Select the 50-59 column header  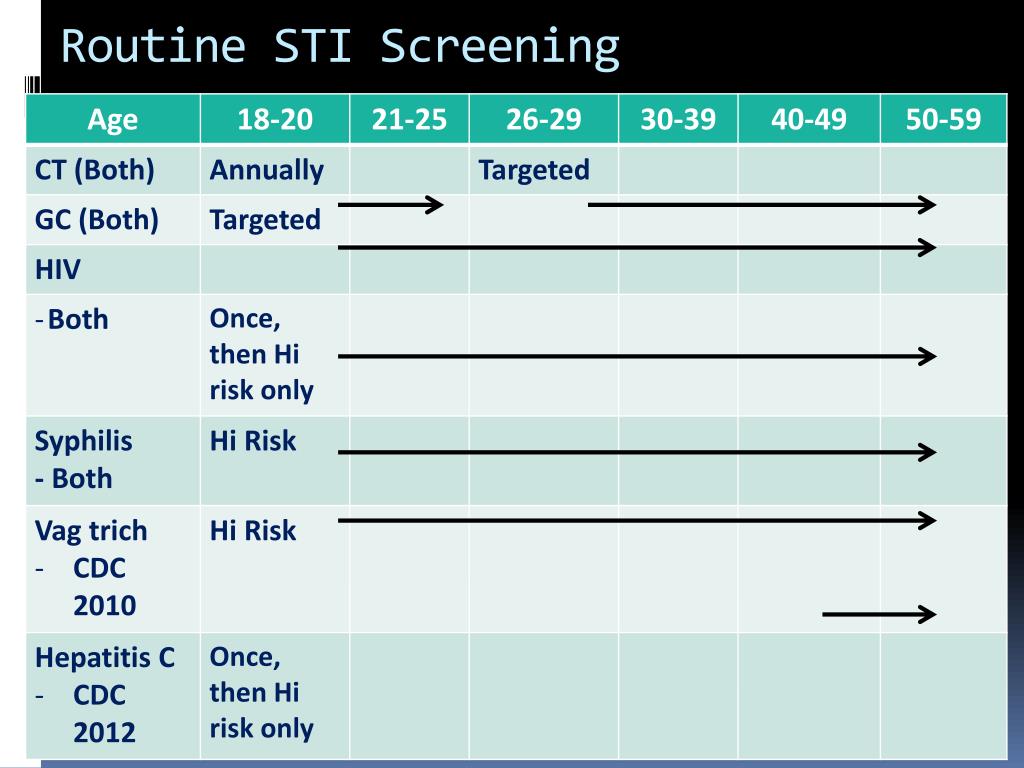pos(944,119)
